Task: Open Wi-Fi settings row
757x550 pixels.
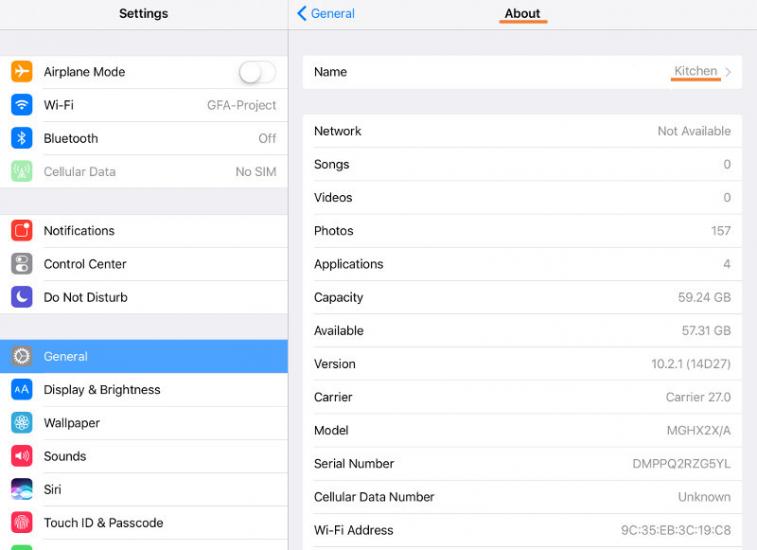Action: [x=144, y=105]
